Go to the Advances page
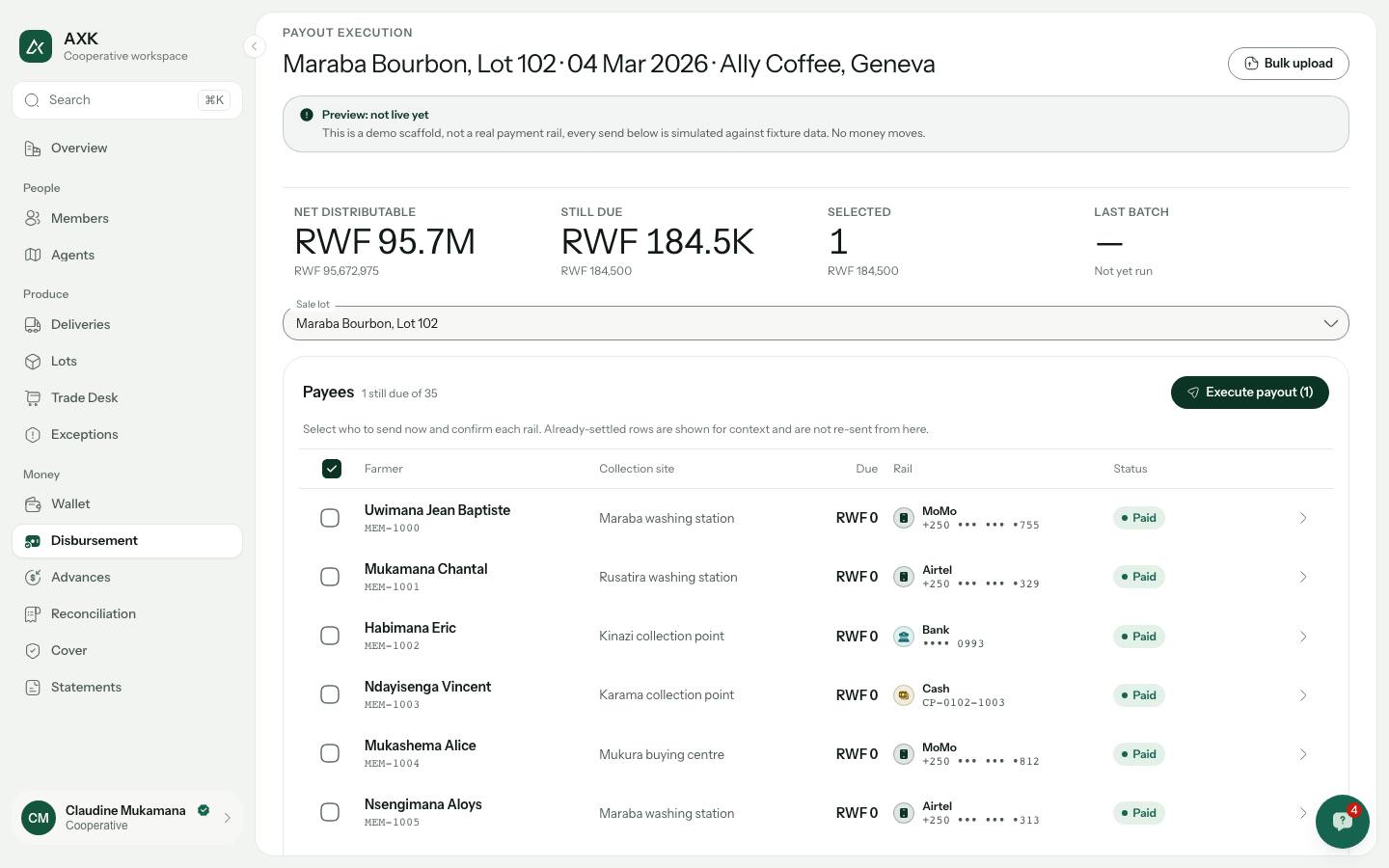 click(127, 578)
